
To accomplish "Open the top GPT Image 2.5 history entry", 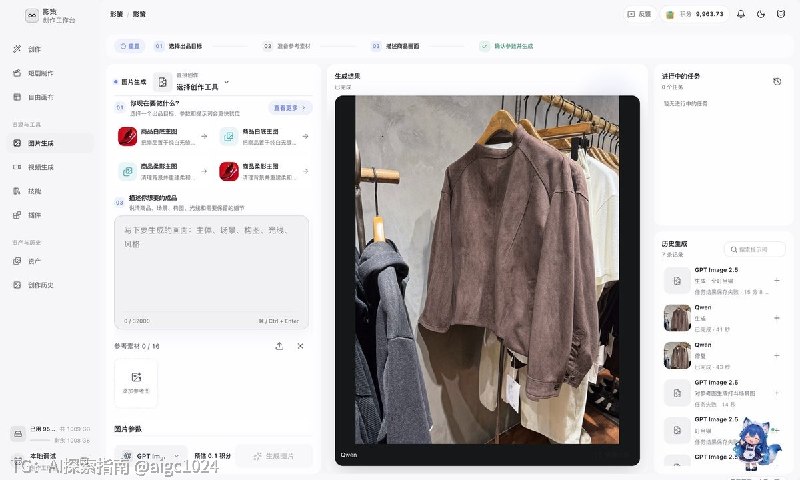I will click(723, 281).
